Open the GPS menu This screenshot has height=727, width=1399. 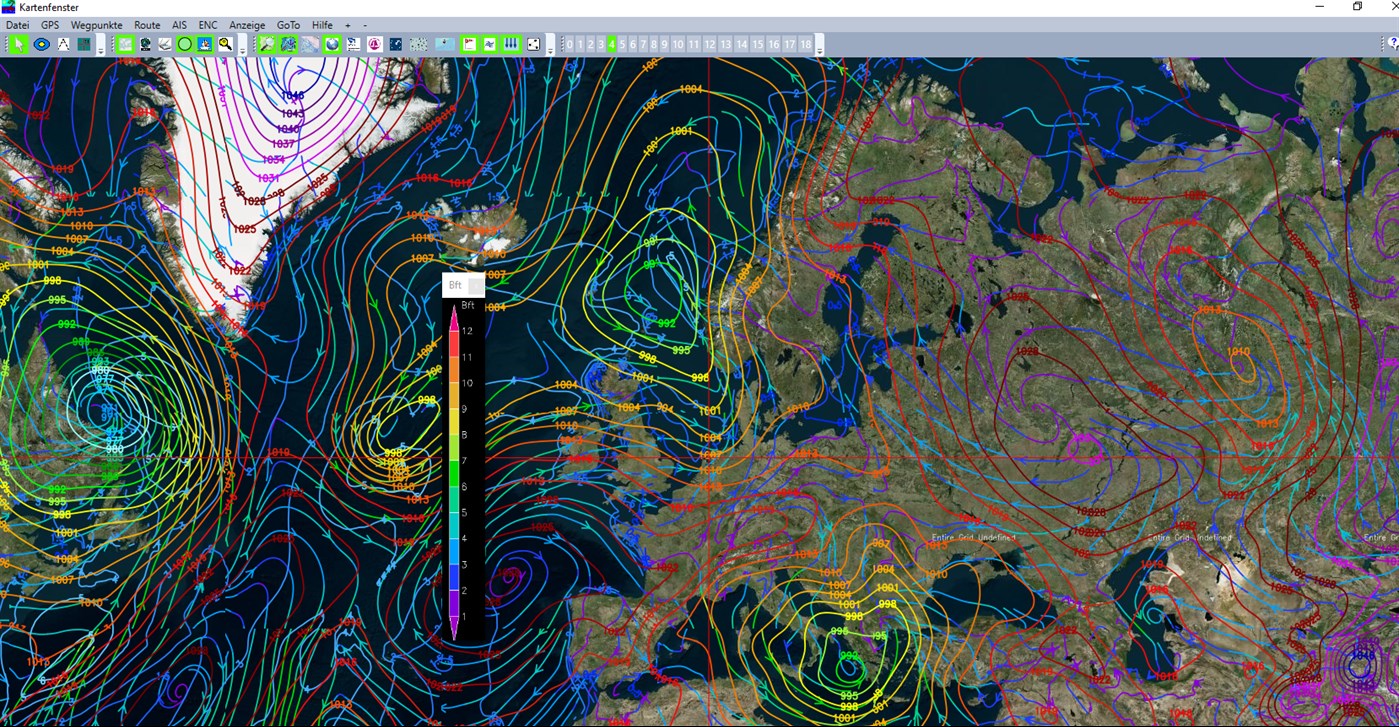(x=50, y=24)
